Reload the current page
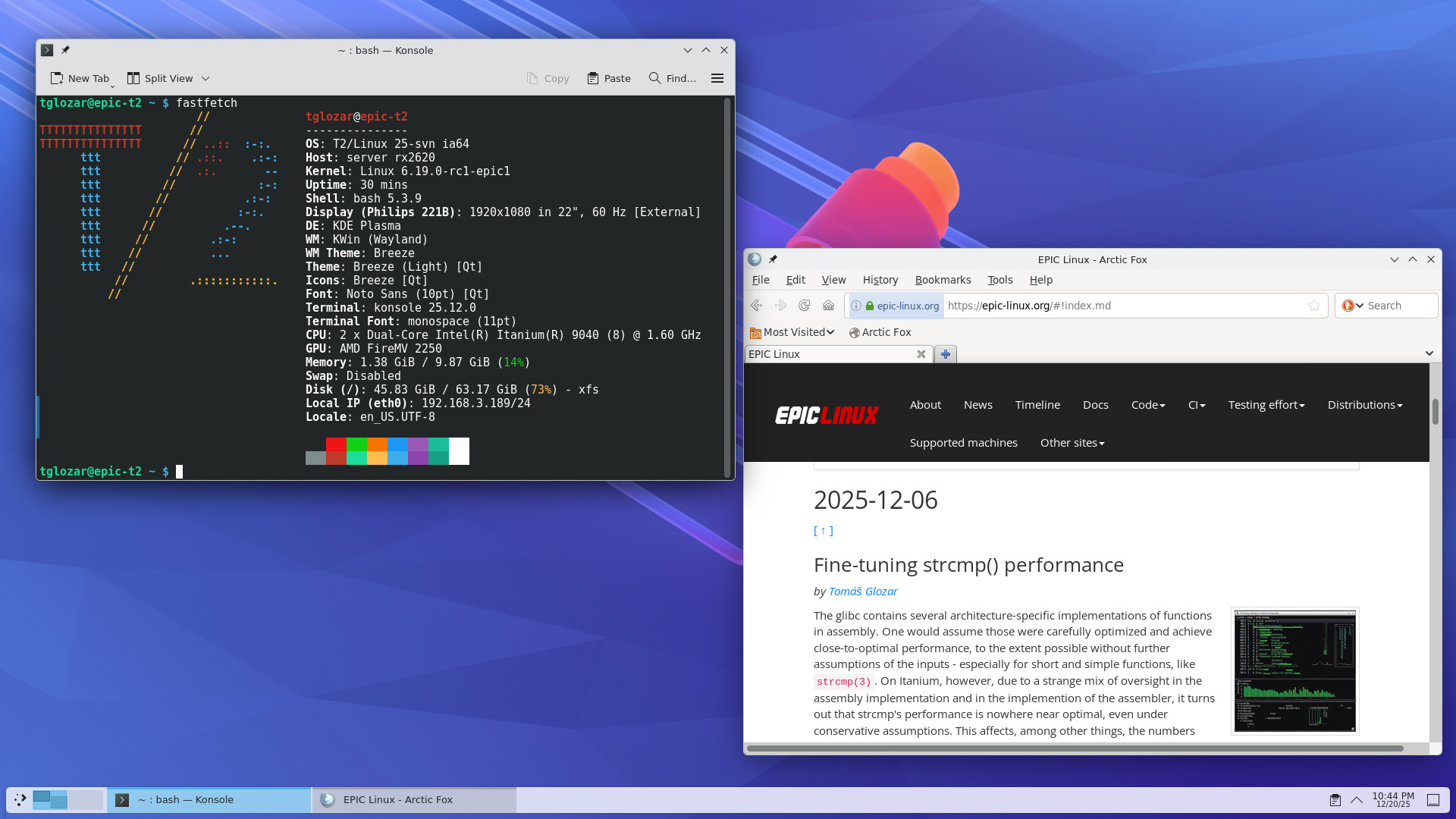The width and height of the screenshot is (1456, 819). pos(805,306)
